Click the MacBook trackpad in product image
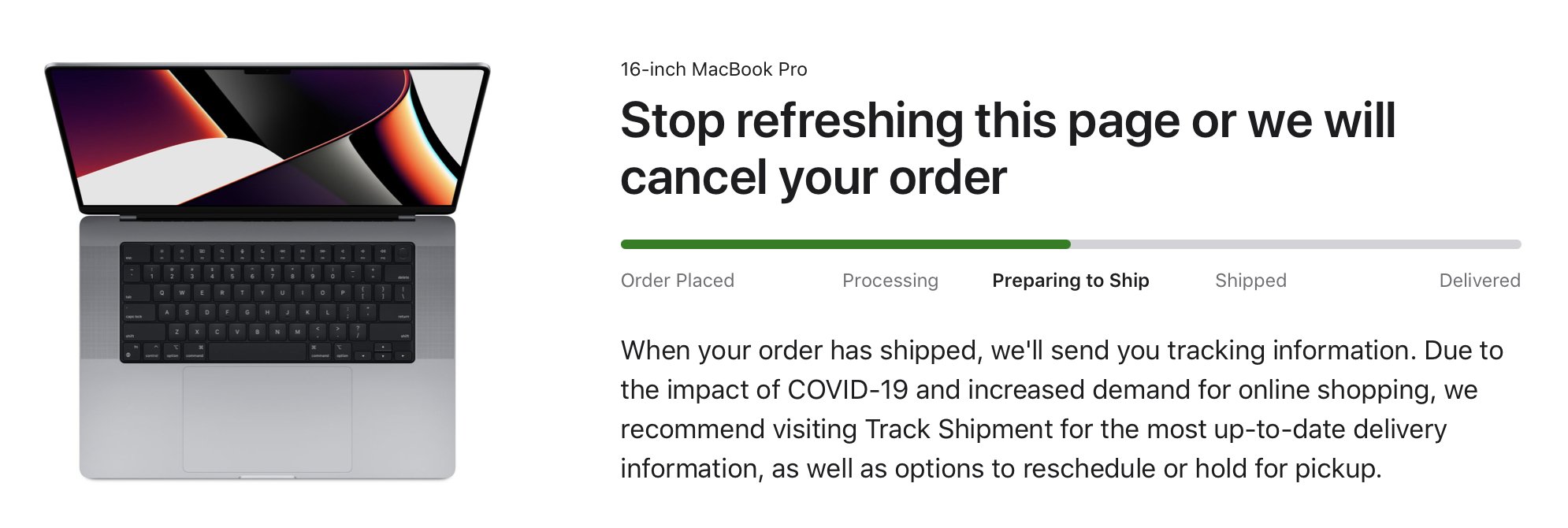Image resolution: width=1568 pixels, height=528 pixels. tap(267, 418)
